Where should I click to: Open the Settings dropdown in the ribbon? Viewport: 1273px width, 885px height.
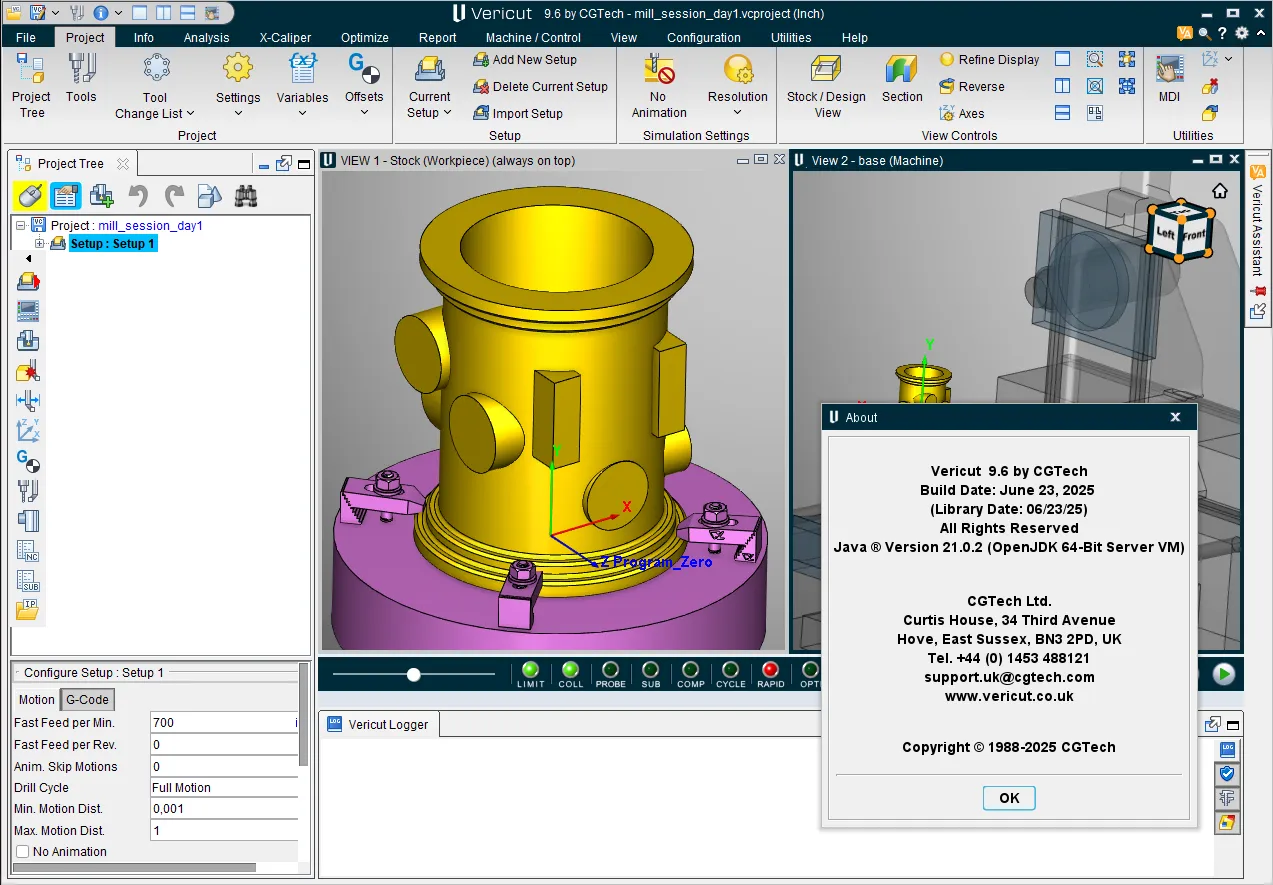[x=238, y=86]
